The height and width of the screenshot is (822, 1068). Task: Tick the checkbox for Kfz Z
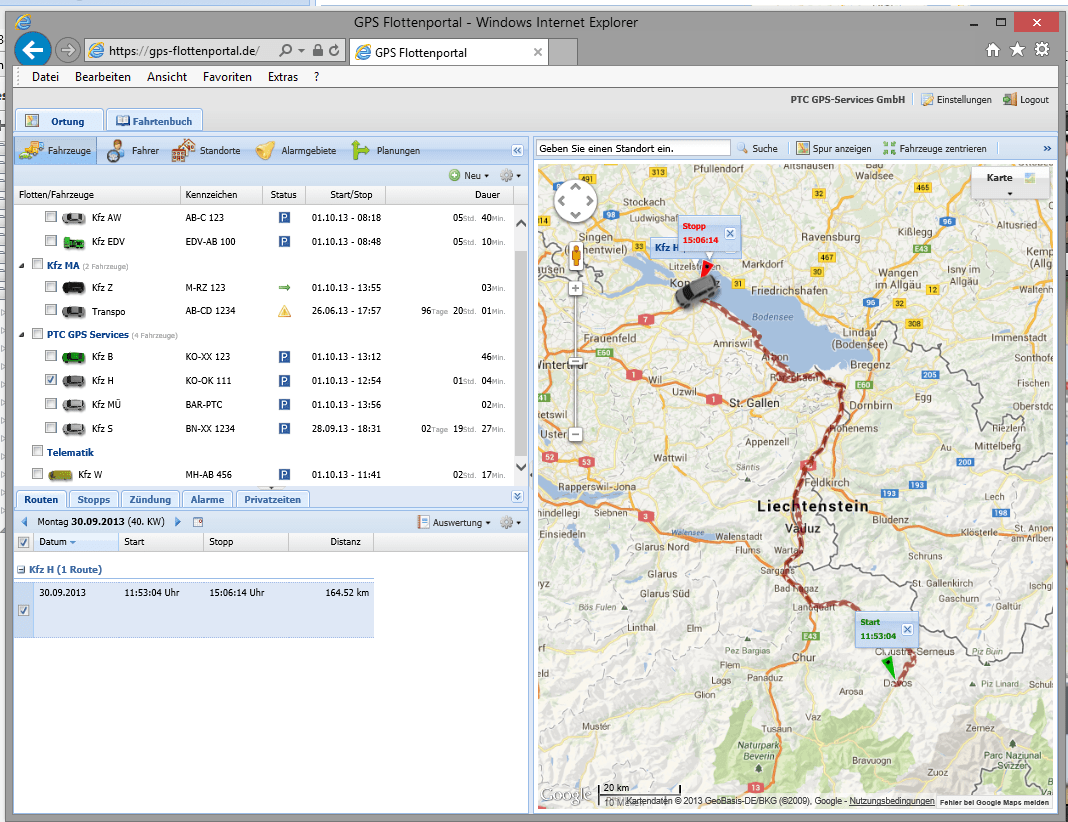pos(50,287)
